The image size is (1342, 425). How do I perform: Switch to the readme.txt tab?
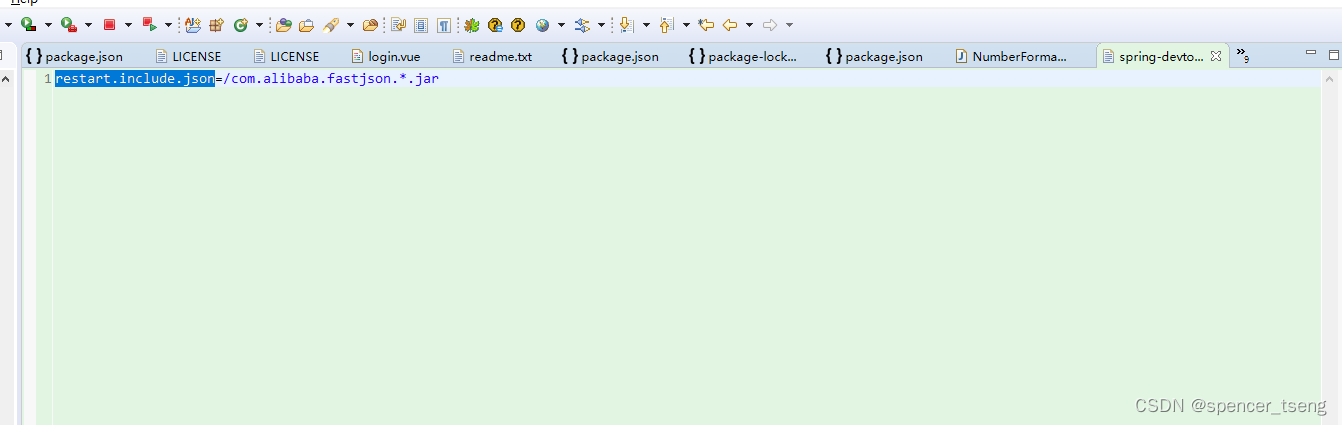coord(492,56)
